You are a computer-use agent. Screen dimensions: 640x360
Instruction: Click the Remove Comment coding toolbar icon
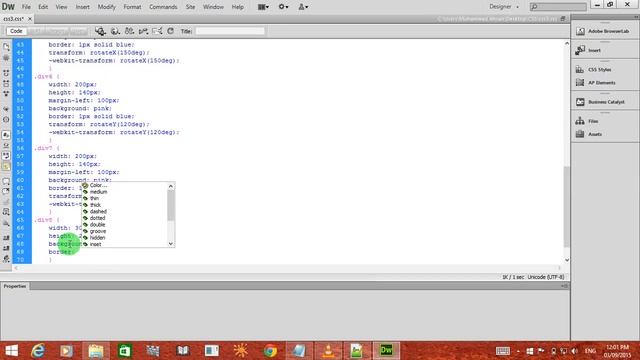click(6, 191)
